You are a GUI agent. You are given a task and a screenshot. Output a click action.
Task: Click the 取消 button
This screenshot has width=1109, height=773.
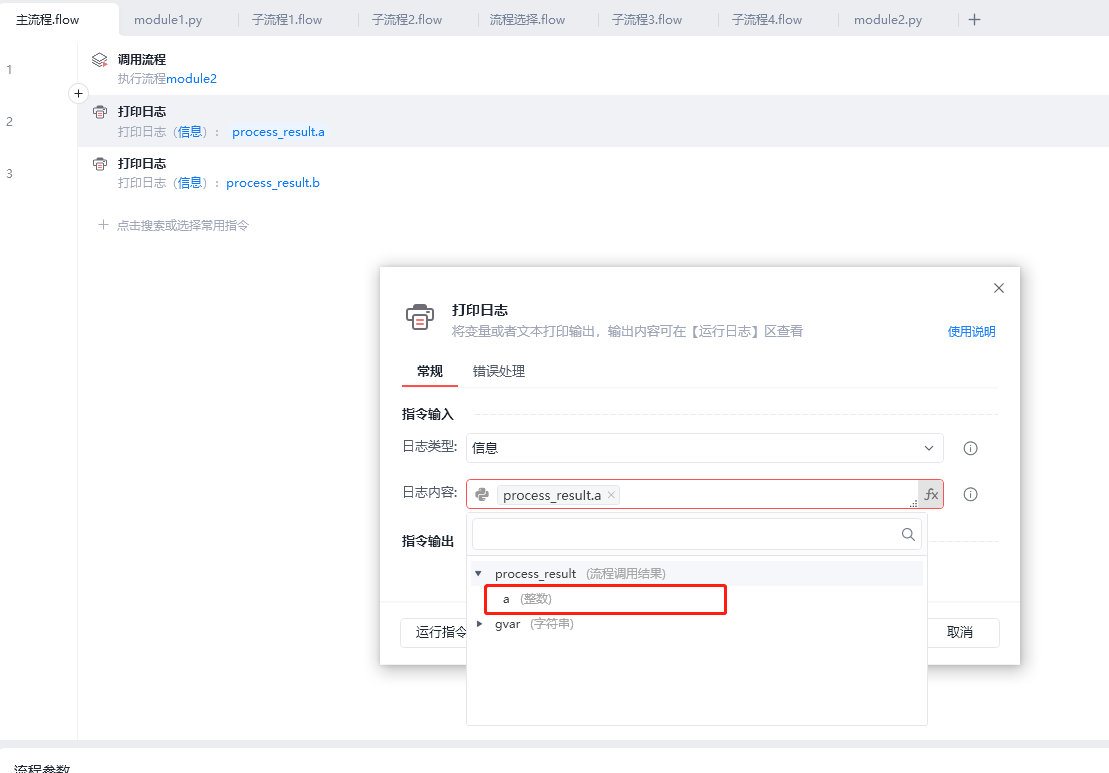pyautogui.click(x=959, y=632)
